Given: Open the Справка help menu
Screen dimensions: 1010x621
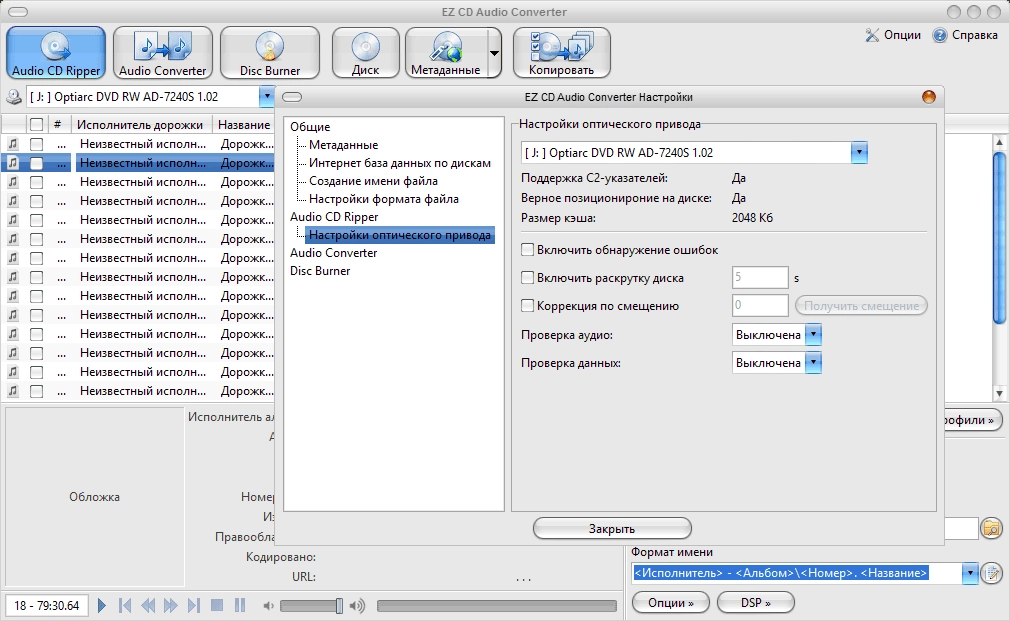Looking at the screenshot, I should tap(966, 35).
